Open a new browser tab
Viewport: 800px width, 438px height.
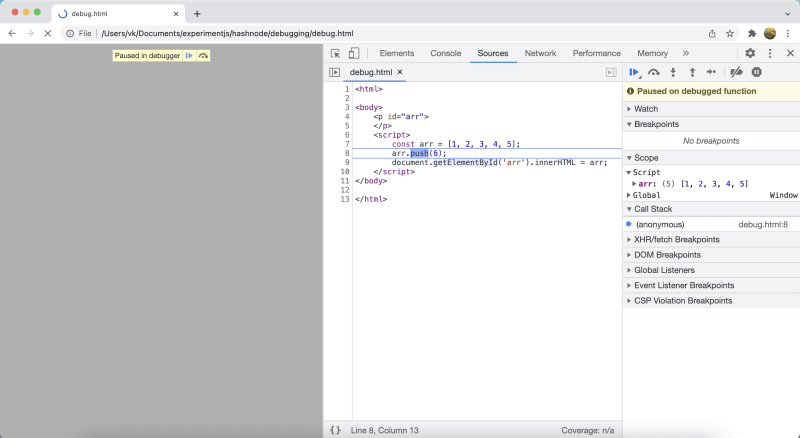tap(197, 14)
